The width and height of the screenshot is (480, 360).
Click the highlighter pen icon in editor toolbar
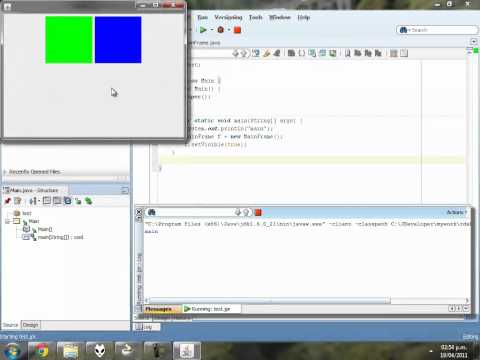coord(266,53)
